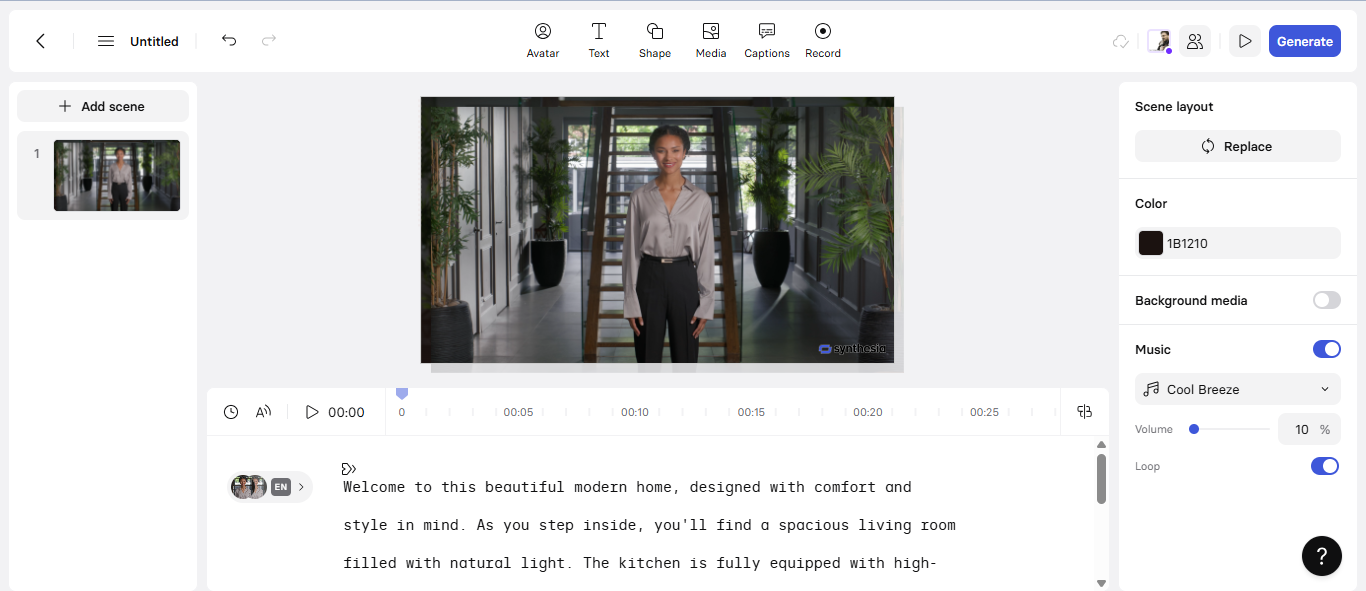Screen dimensions: 1366x591
Task: Click the Untitled project title
Action: 154,41
